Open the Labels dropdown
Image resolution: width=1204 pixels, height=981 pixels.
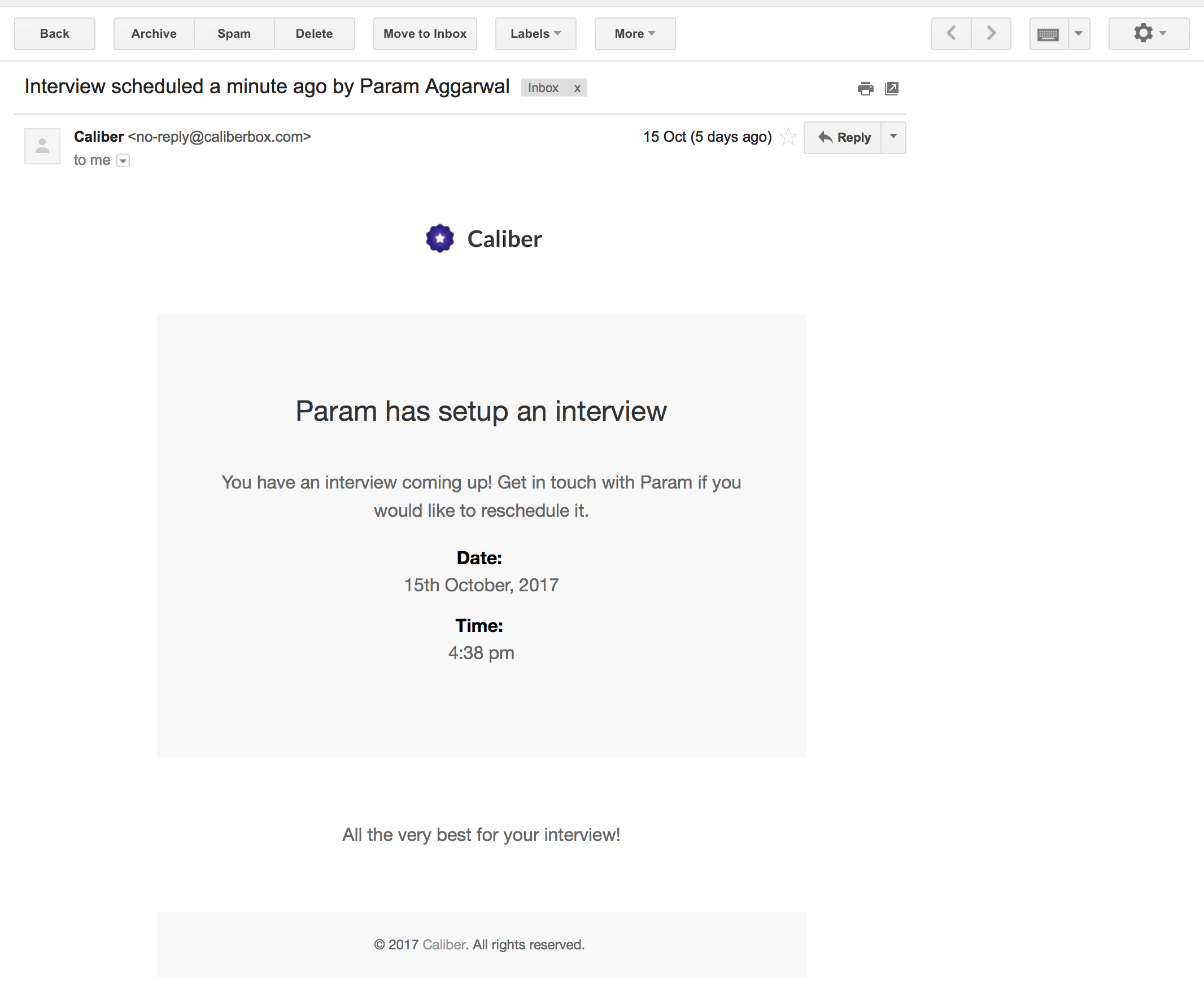point(535,34)
